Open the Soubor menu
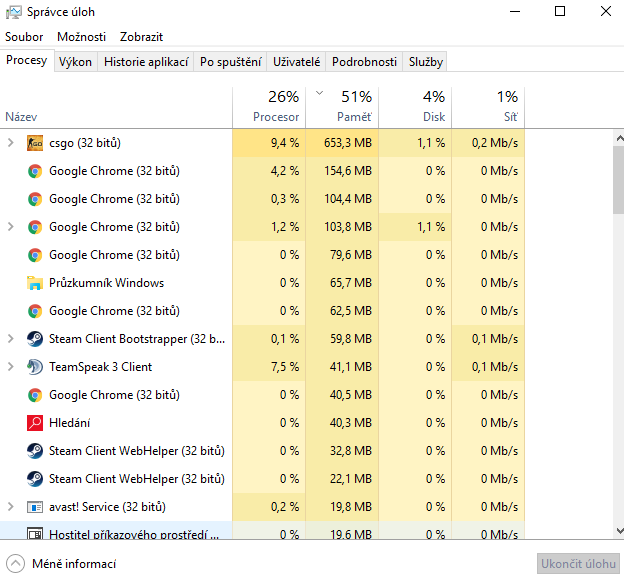 point(24,37)
